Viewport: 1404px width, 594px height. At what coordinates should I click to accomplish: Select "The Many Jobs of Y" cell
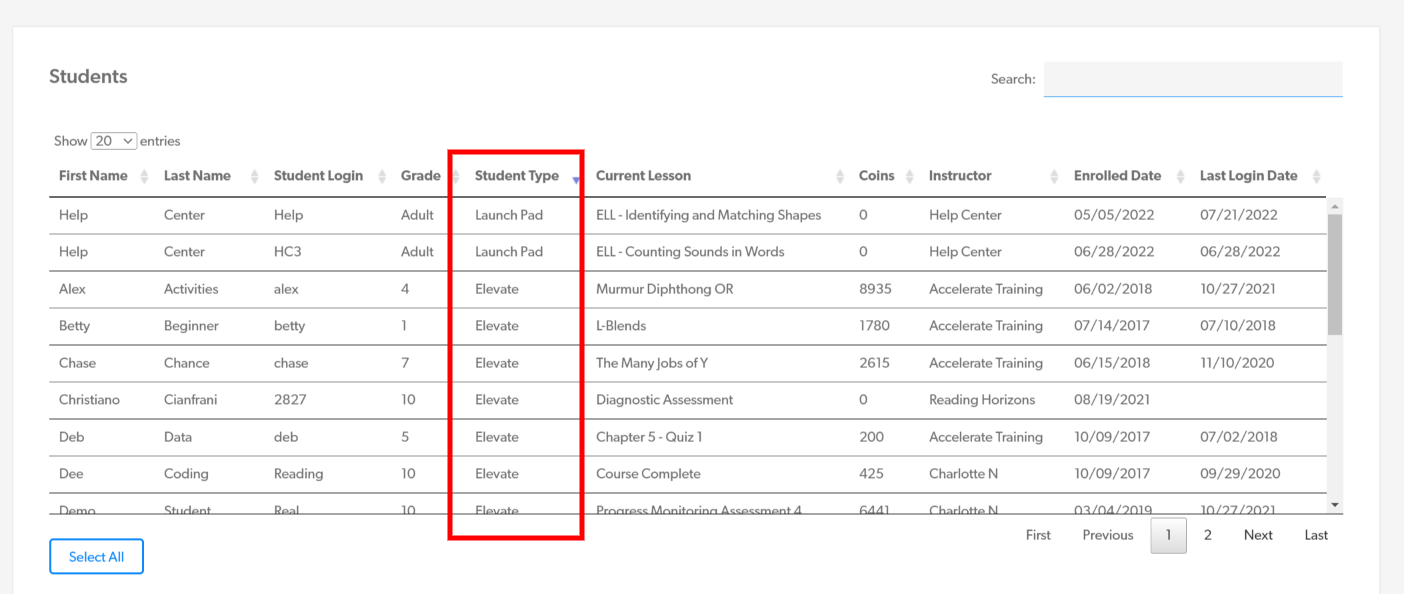[652, 363]
